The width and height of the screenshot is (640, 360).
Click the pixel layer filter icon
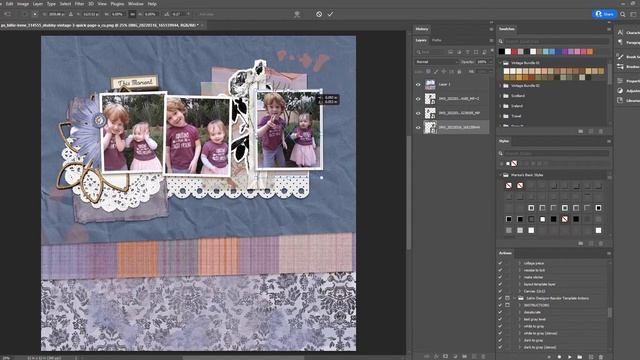tap(451, 52)
